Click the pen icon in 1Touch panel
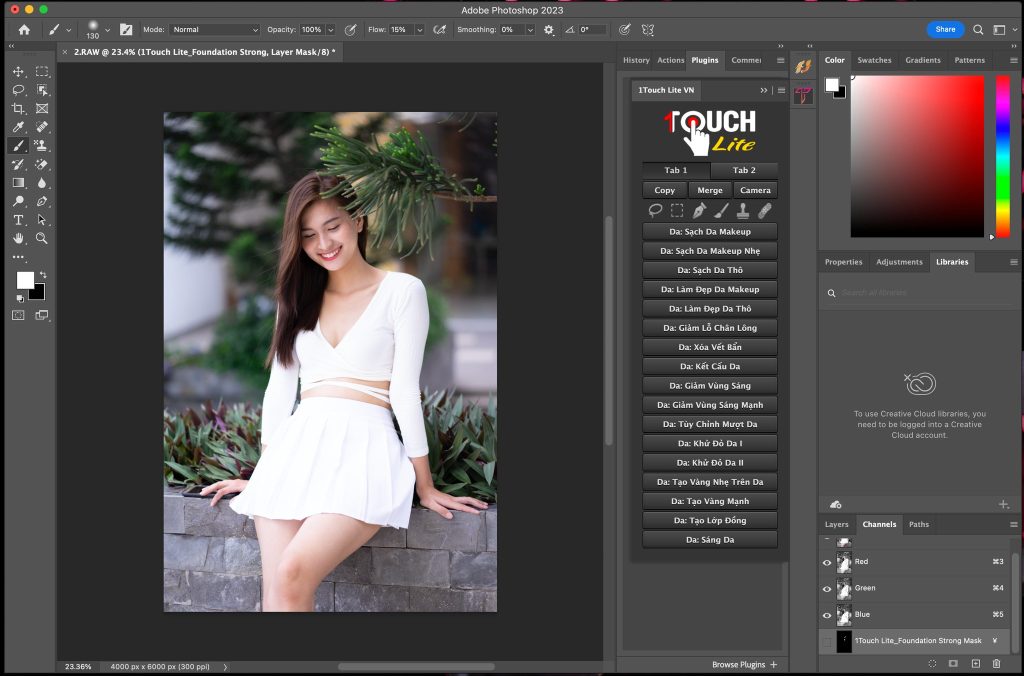The width and height of the screenshot is (1024, 676). pyautogui.click(x=699, y=211)
